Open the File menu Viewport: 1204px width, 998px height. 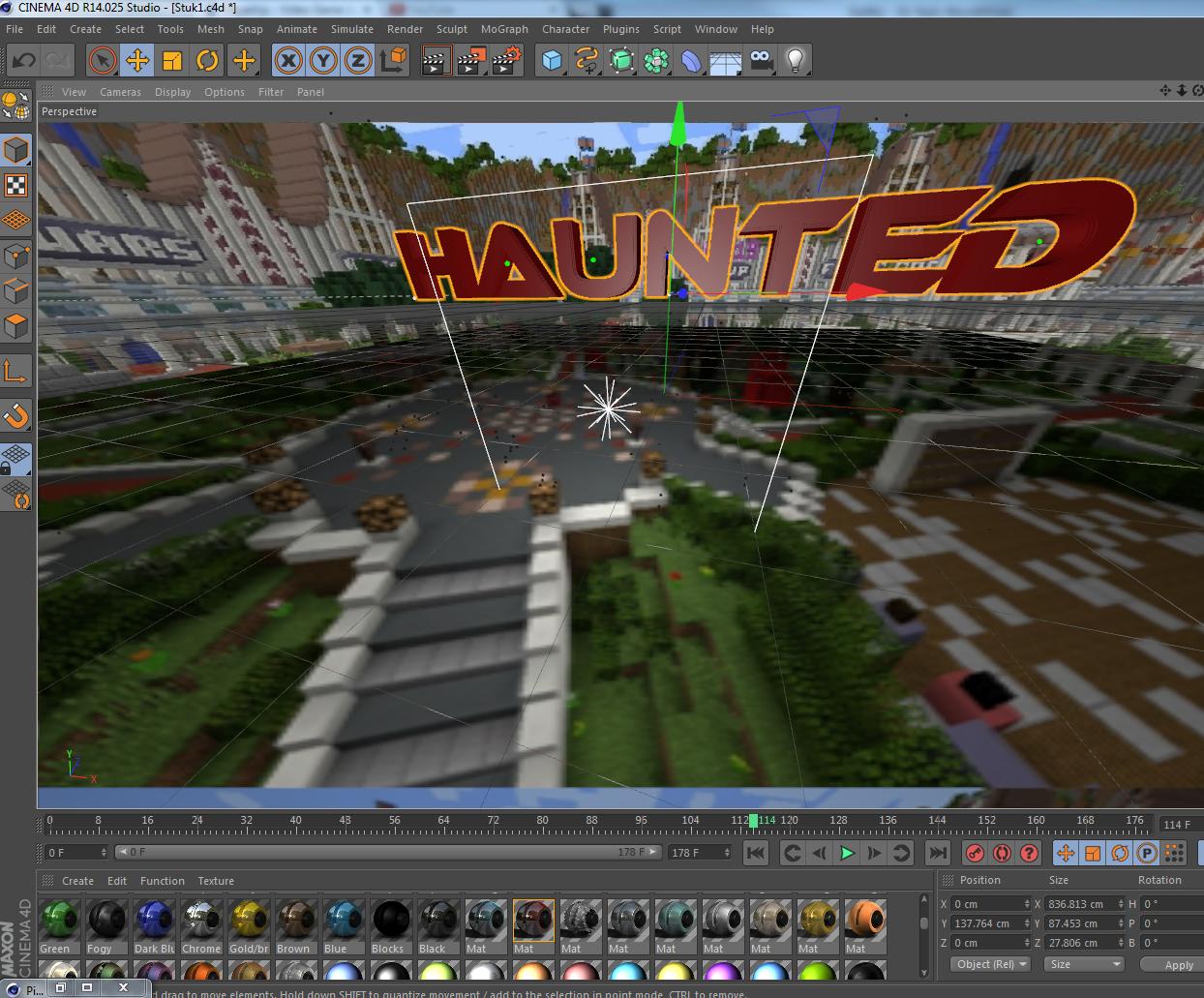(15, 29)
